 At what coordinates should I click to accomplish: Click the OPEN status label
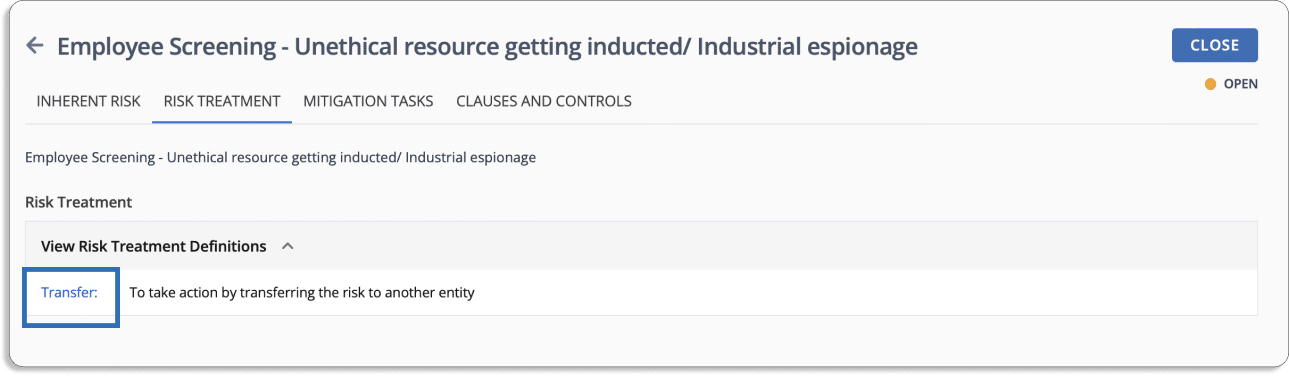(1241, 85)
